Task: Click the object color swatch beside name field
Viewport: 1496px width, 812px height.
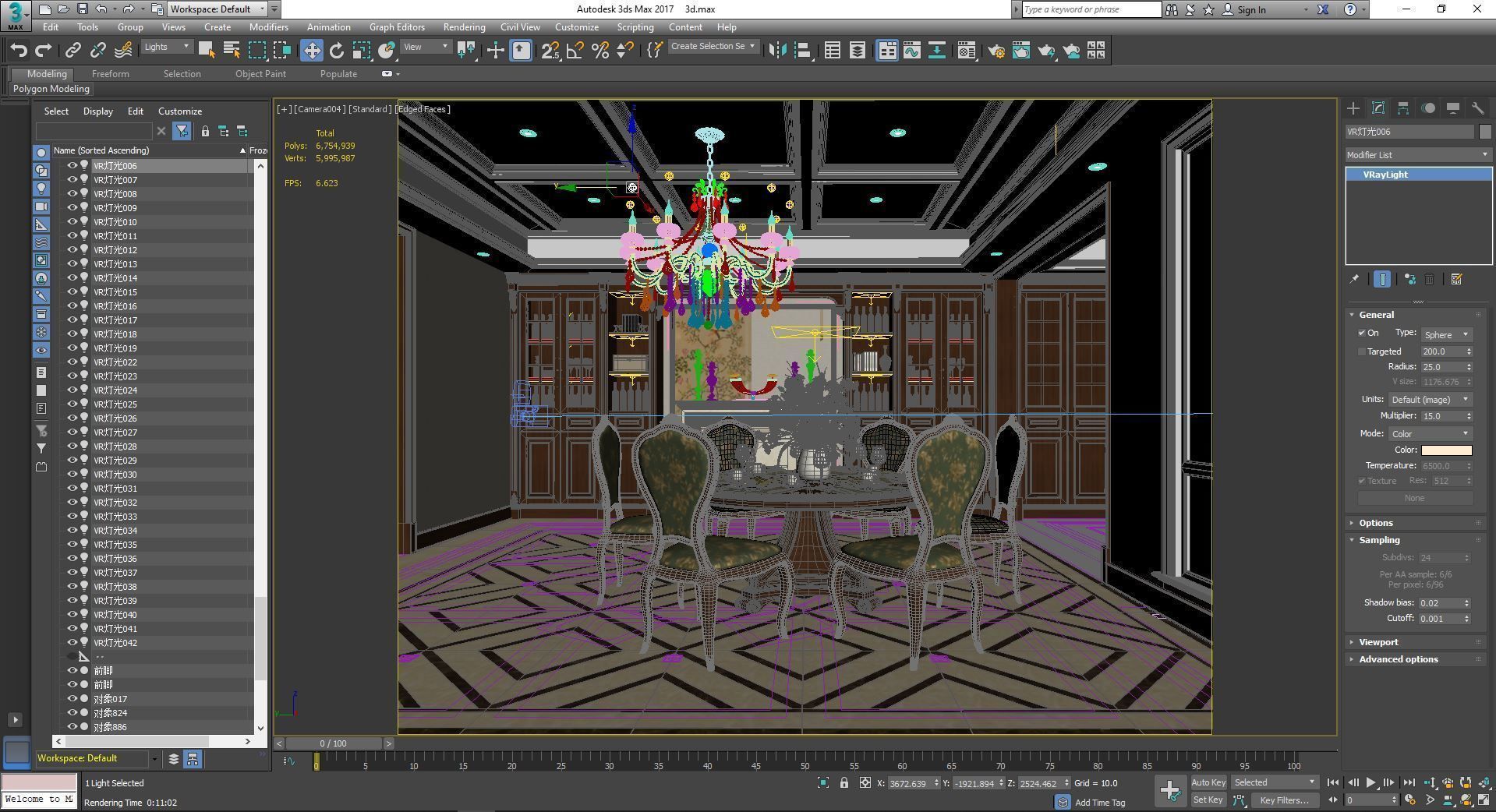Action: (x=1485, y=132)
